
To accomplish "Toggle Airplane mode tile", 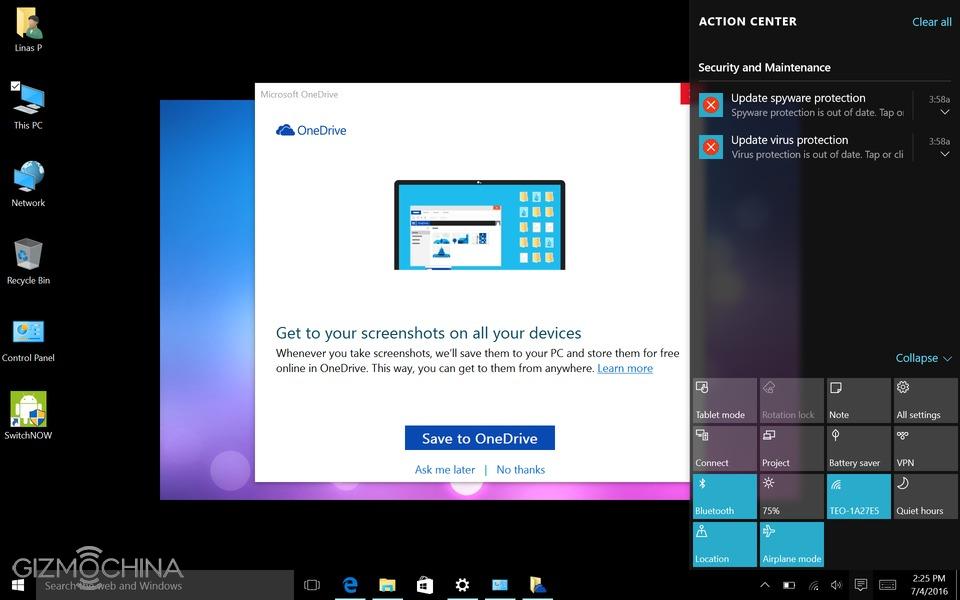I will 790,544.
